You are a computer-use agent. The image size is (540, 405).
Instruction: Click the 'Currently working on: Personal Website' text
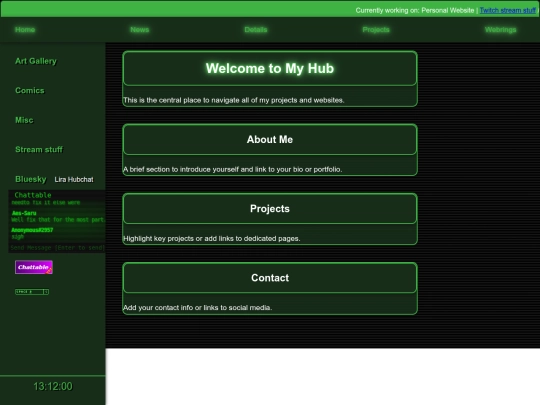415,10
